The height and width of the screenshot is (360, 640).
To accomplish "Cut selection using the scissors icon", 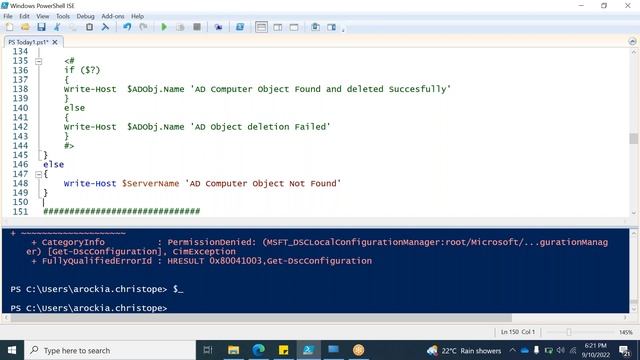I will [57, 27].
